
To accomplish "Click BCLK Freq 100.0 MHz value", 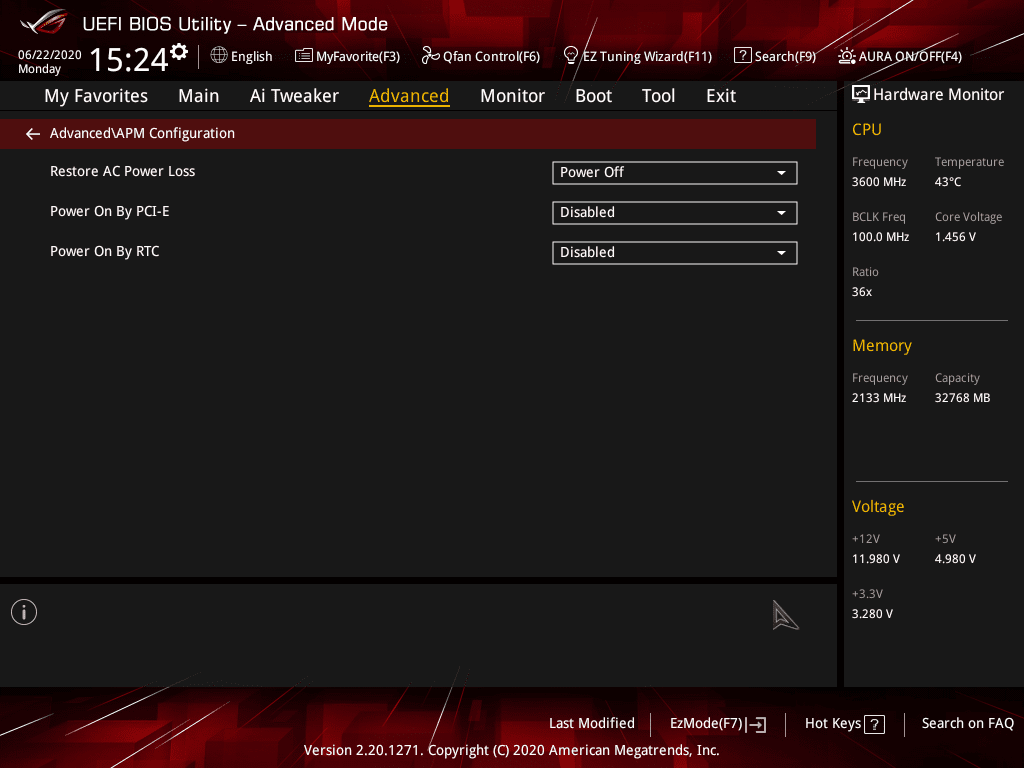I will [x=880, y=237].
